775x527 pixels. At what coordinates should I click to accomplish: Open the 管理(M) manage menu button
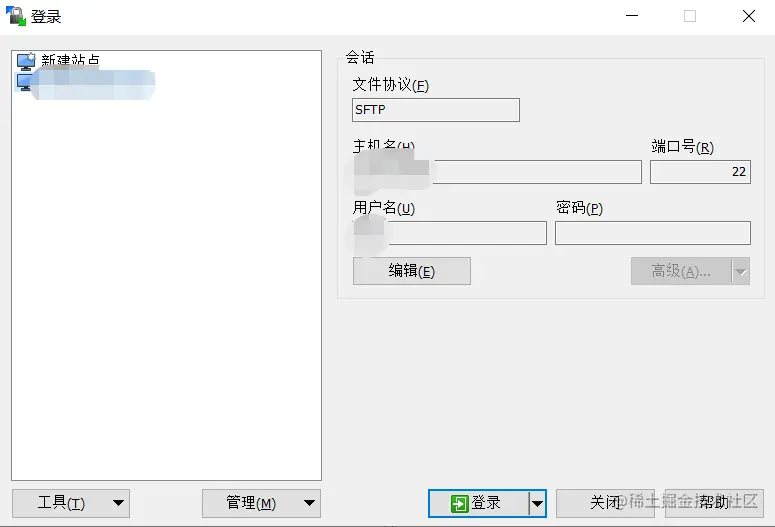click(261, 503)
